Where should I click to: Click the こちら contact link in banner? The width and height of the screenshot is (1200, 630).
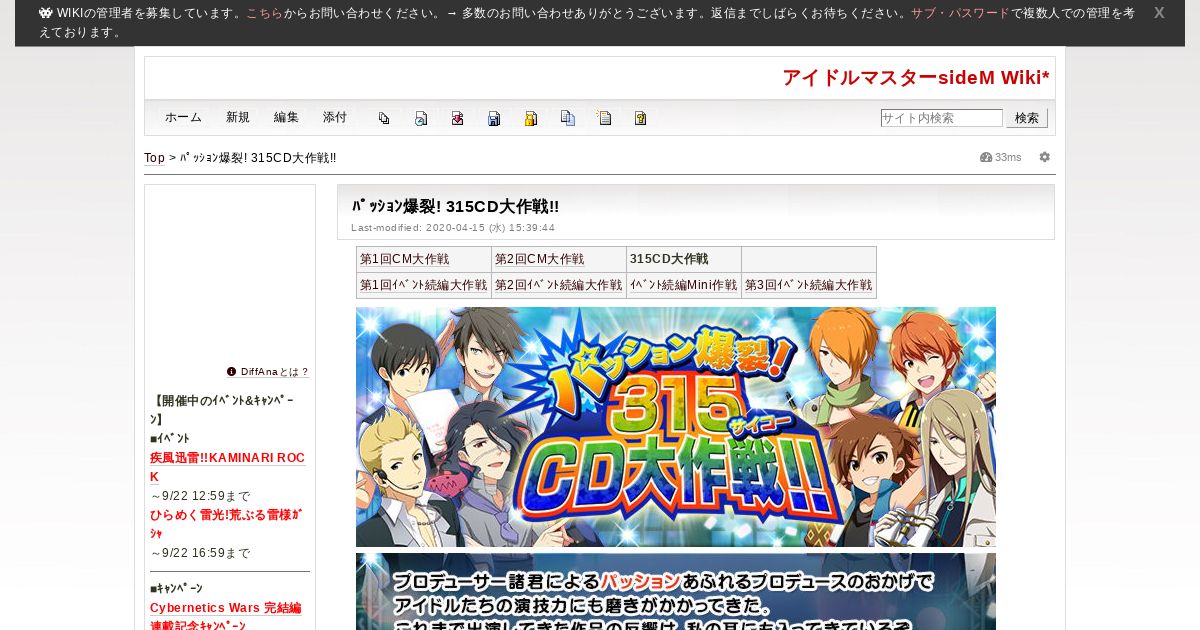pyautogui.click(x=264, y=13)
